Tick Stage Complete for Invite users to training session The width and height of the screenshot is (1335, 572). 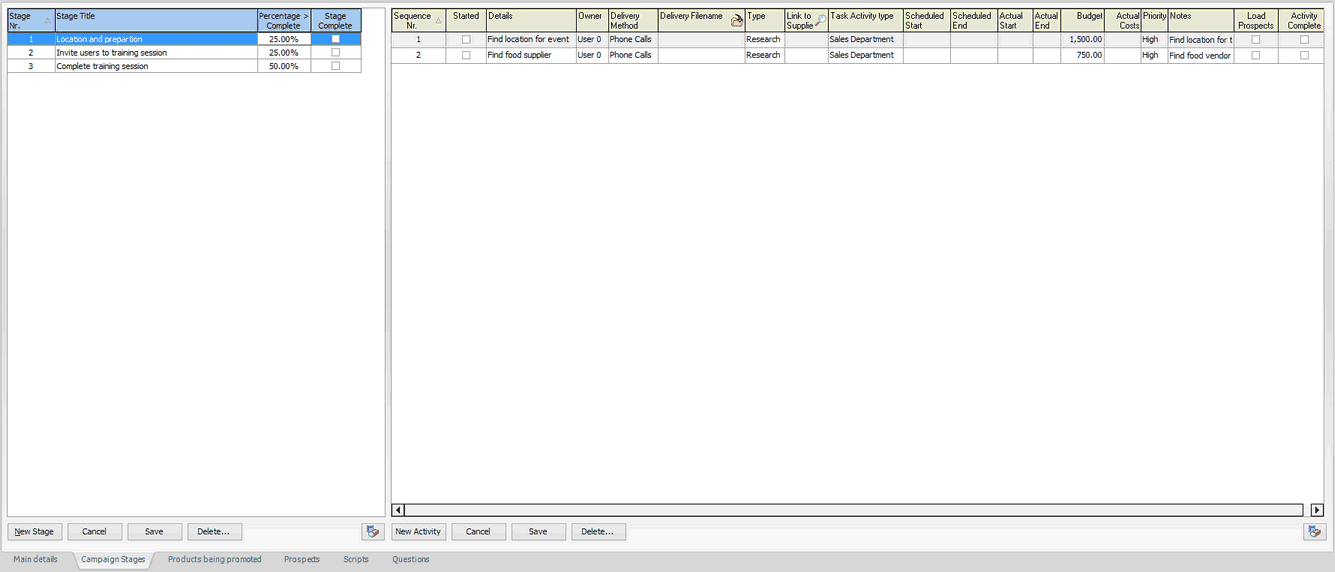tap(335, 52)
